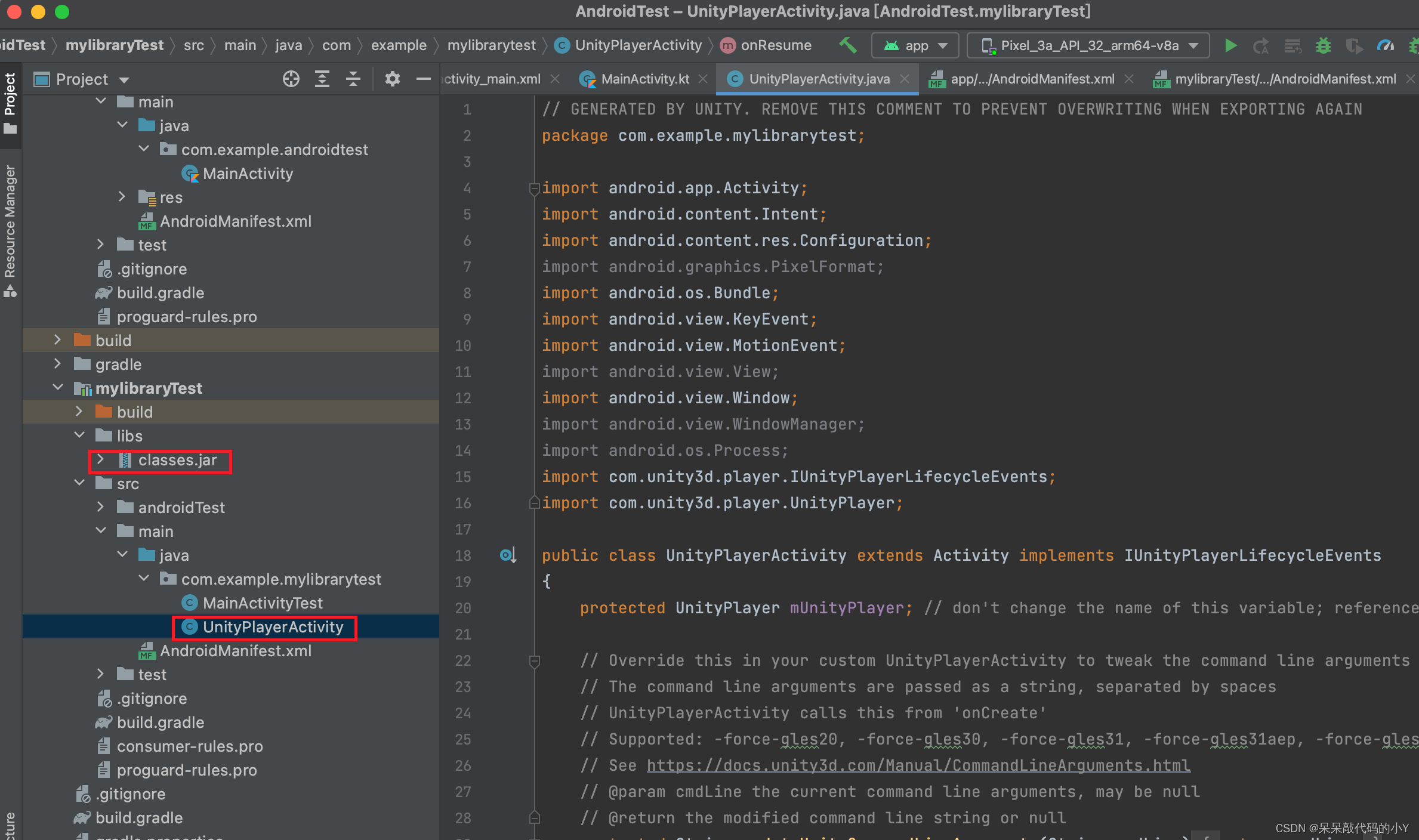Switch to app AndroidManifest.xml tab

point(1032,79)
